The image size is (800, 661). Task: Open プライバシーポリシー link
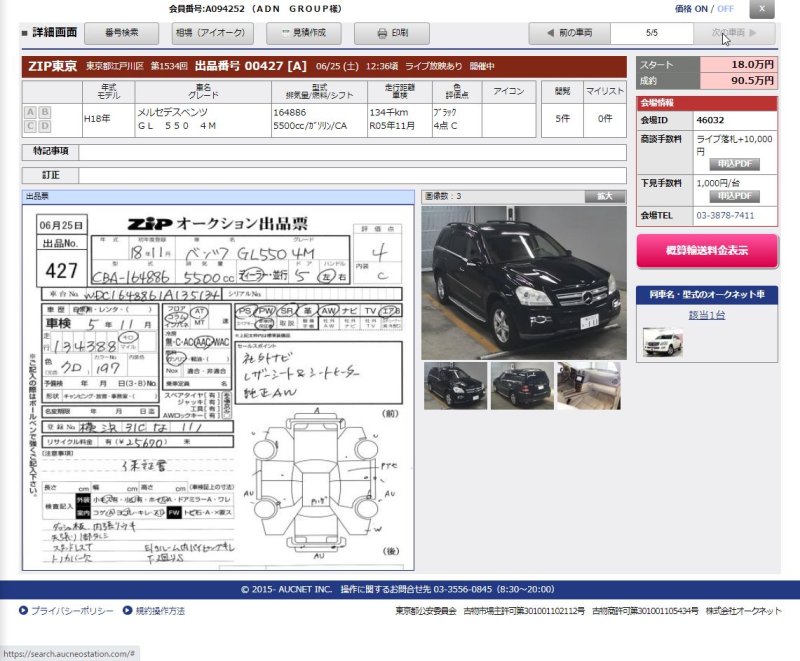tap(72, 611)
